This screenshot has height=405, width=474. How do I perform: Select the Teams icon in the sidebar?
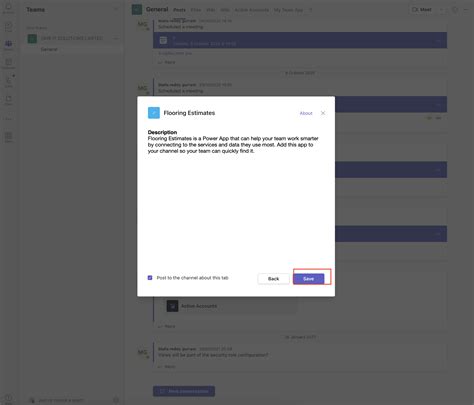coord(8,45)
